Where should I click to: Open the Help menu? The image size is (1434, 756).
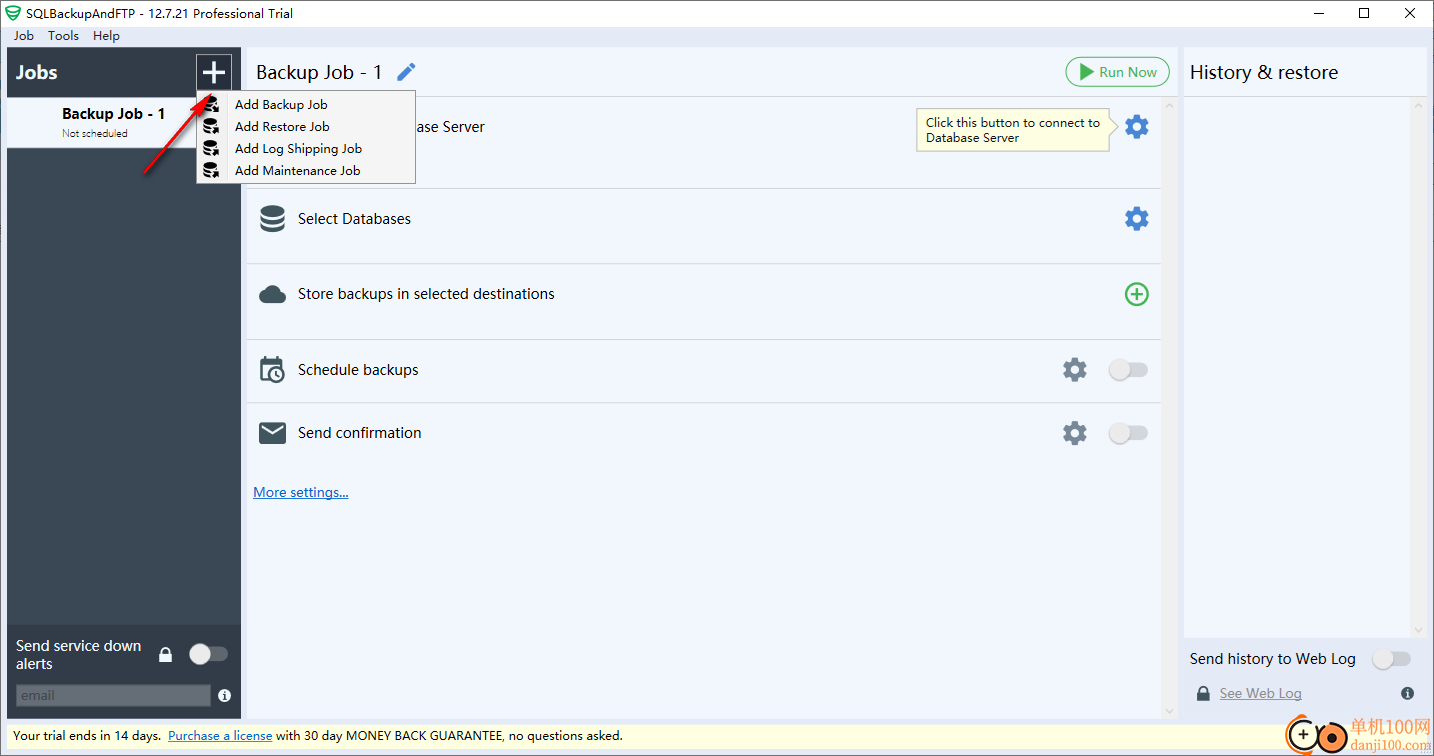[106, 35]
